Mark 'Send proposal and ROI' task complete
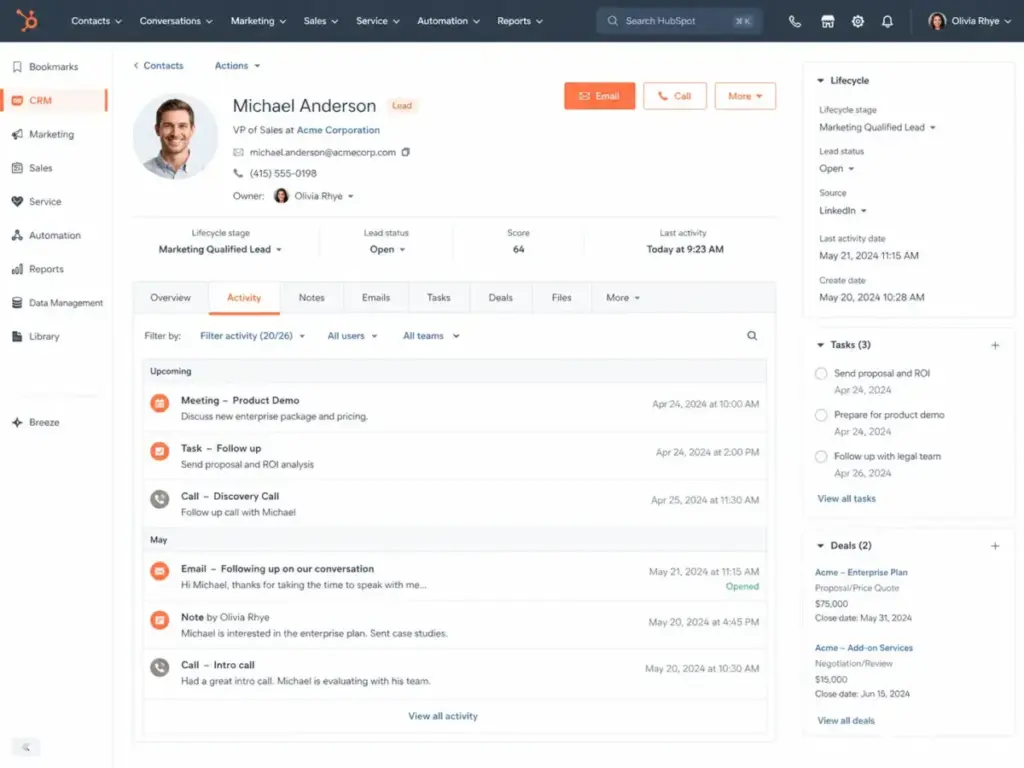1024x768 pixels. [x=821, y=374]
